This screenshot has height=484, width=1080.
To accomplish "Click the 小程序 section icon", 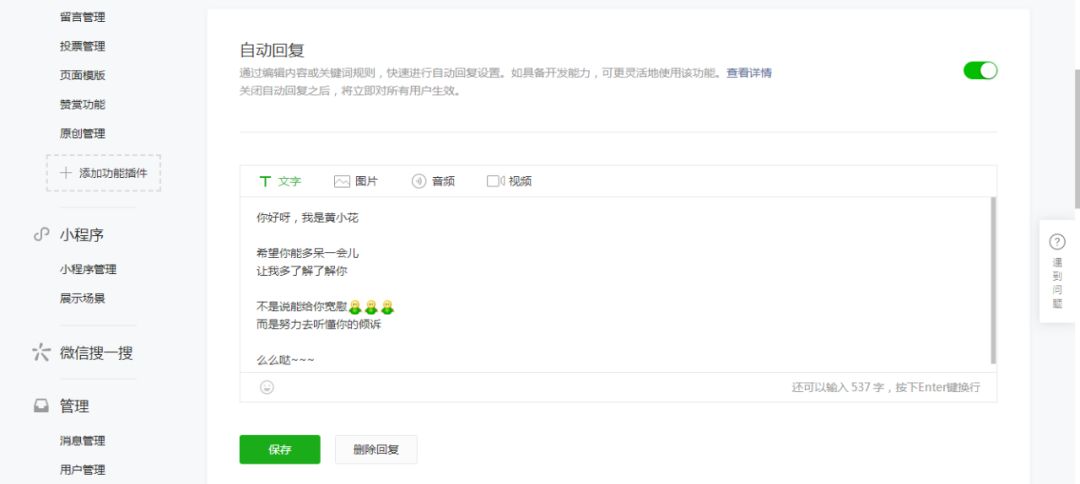I will coord(41,234).
